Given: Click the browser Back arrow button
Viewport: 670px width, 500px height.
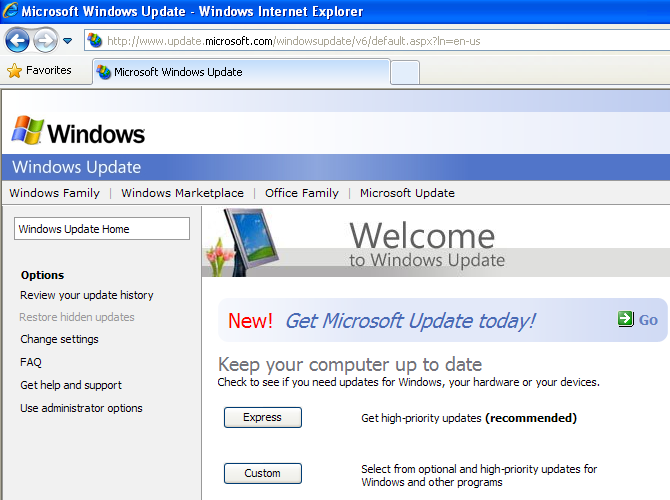Looking at the screenshot, I should [17, 41].
